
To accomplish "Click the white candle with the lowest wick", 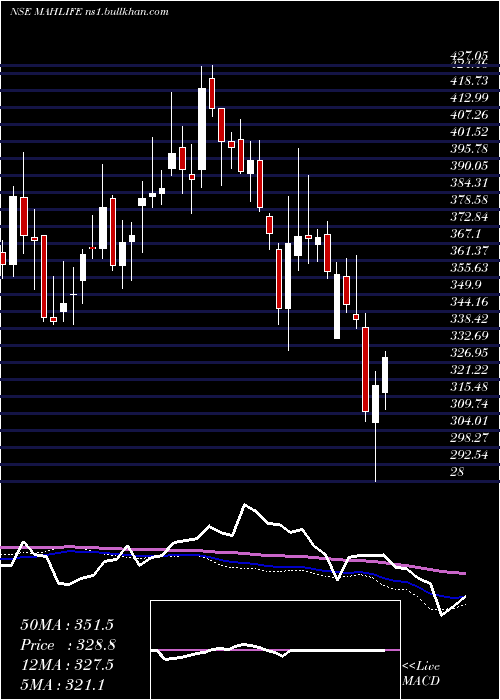I will tap(375, 404).
